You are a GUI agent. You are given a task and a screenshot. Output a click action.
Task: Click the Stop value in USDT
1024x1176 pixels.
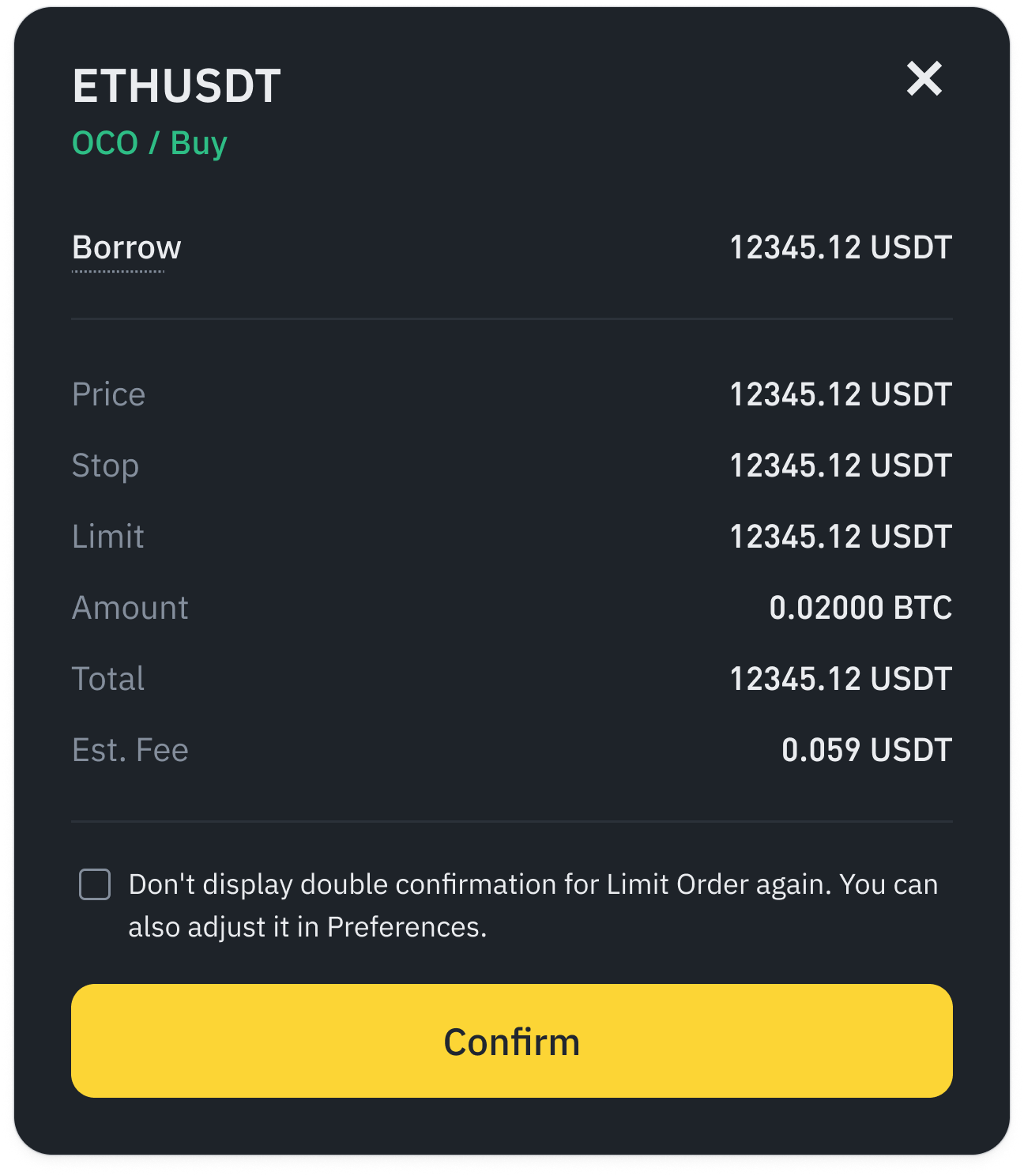pyautogui.click(x=840, y=465)
